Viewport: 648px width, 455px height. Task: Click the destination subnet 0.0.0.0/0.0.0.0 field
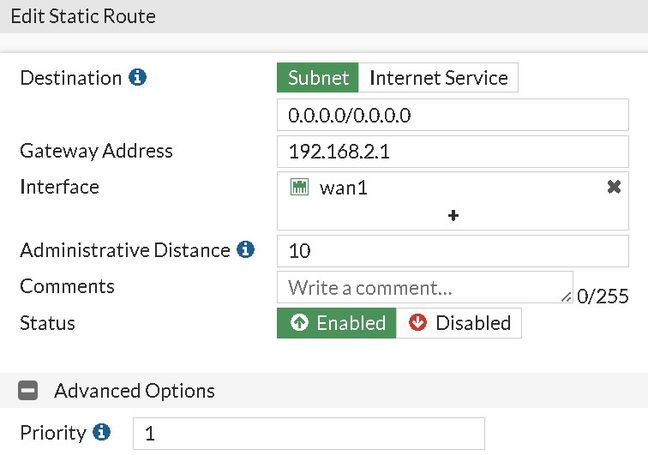pyautogui.click(x=452, y=115)
